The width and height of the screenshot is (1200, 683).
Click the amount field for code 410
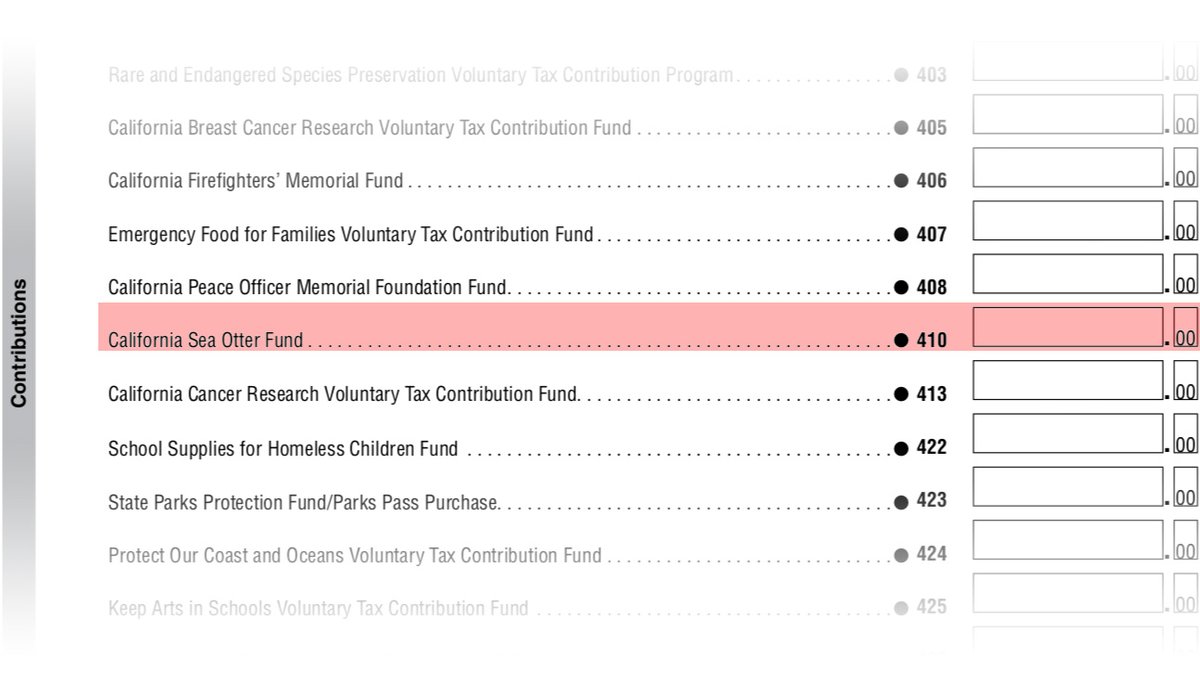click(1068, 327)
